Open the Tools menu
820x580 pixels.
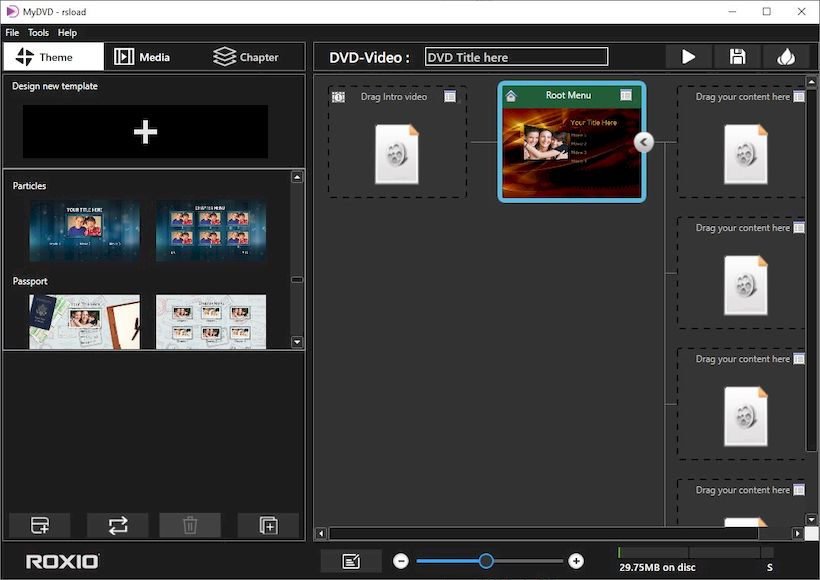point(38,32)
